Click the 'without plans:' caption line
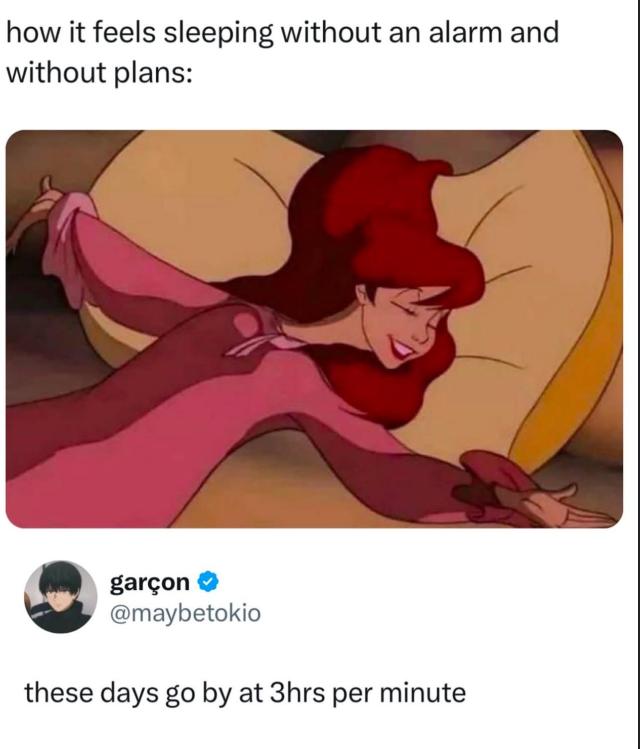Viewport: 640px width, 749px height. 99,73
